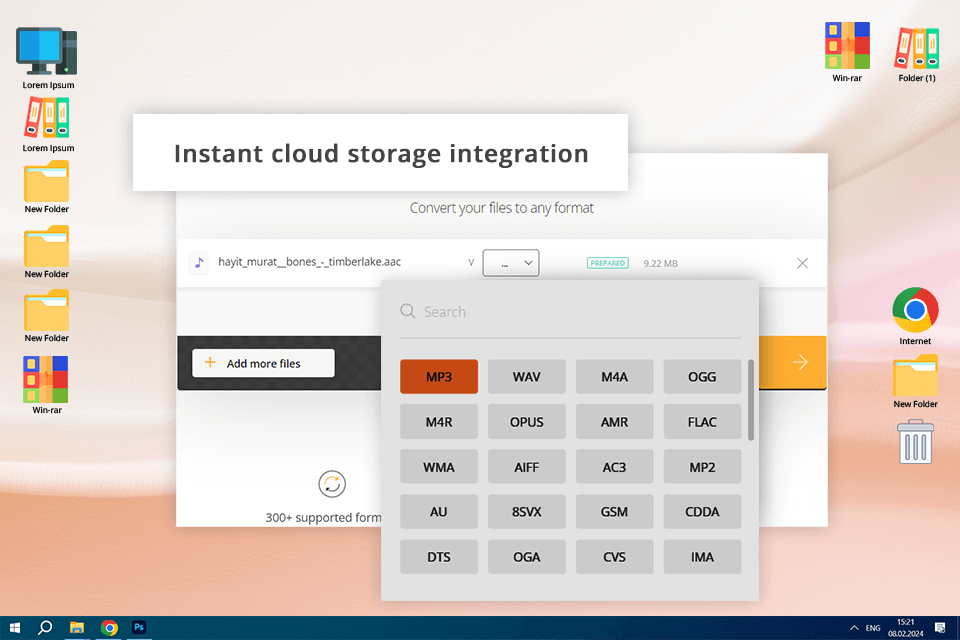The width and height of the screenshot is (960, 640).
Task: Click the purple music note file icon
Action: pos(199,263)
